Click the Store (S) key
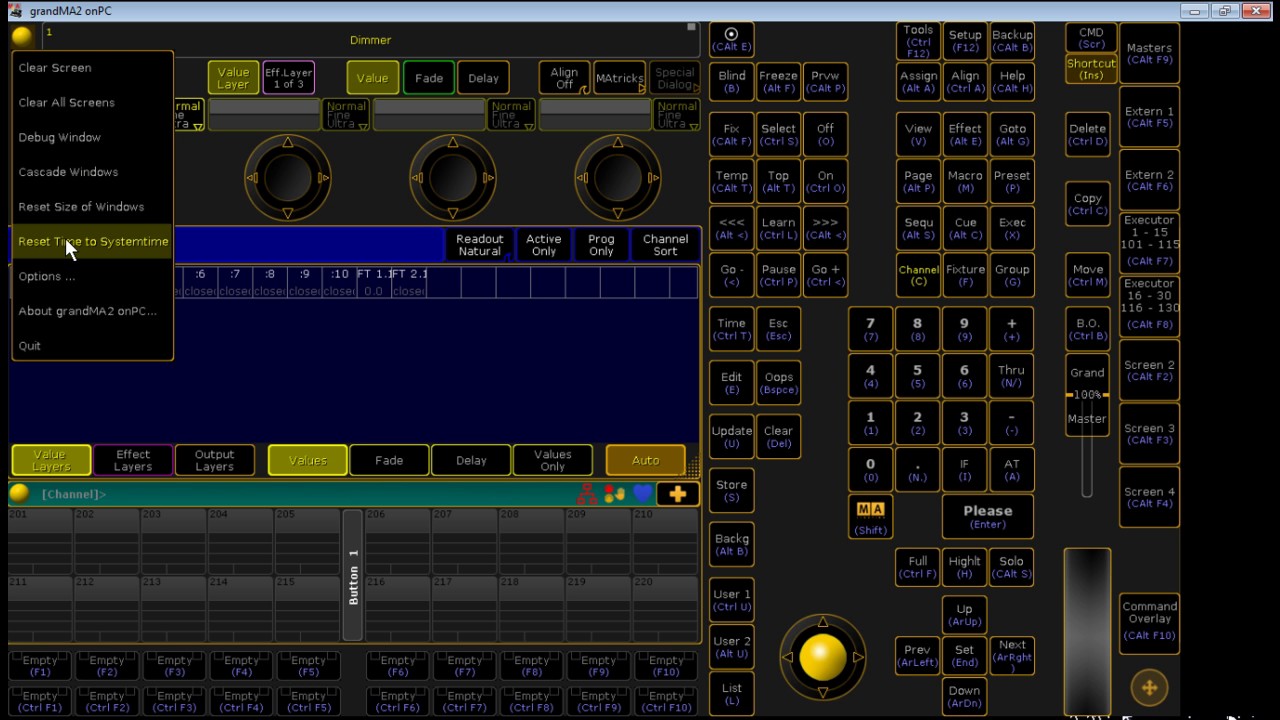This screenshot has width=1280, height=720. (731, 490)
